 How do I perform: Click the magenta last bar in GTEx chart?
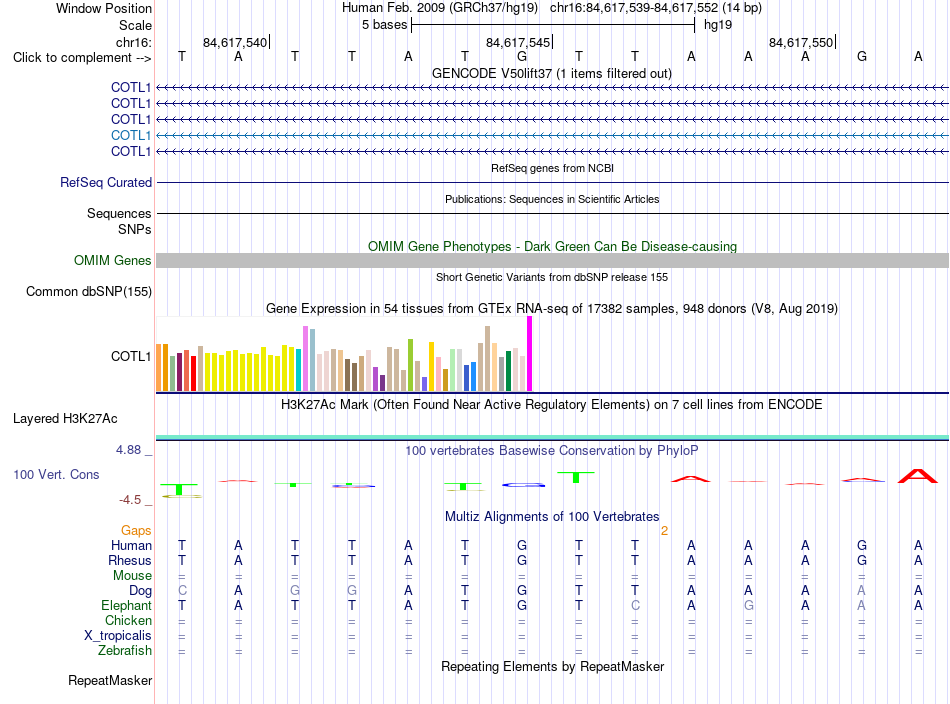pyautogui.click(x=530, y=354)
